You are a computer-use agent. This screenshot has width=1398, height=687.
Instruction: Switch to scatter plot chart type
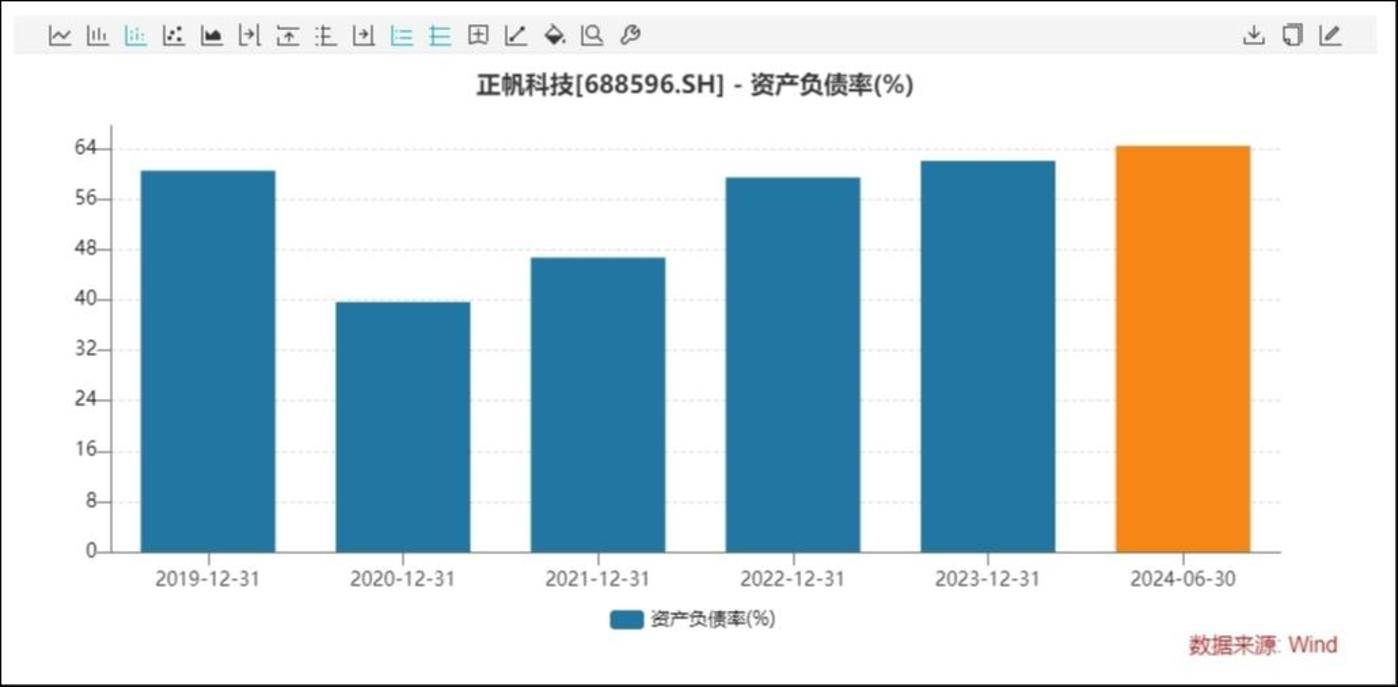pyautogui.click(x=174, y=36)
